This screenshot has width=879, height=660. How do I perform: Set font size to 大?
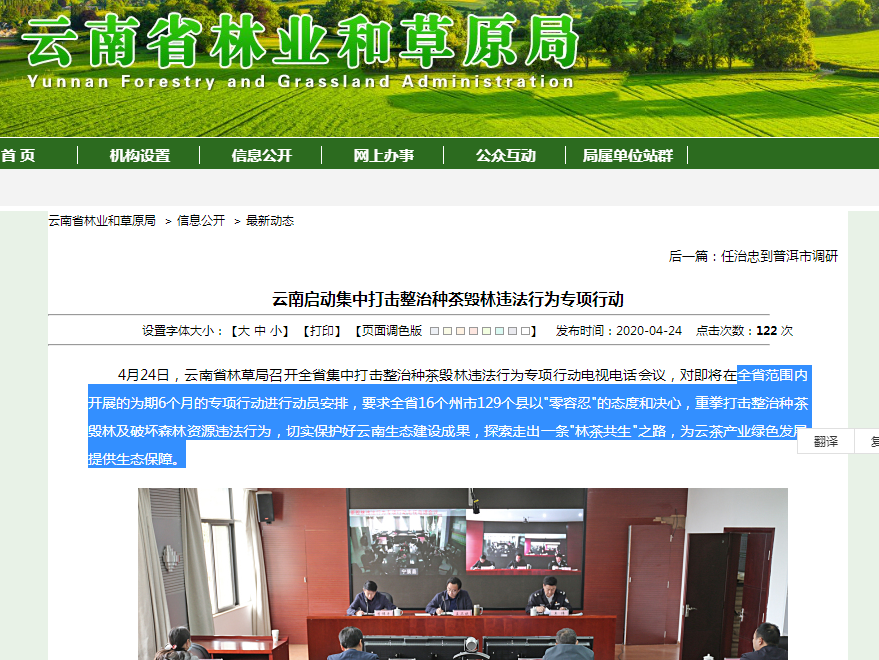coord(244,331)
